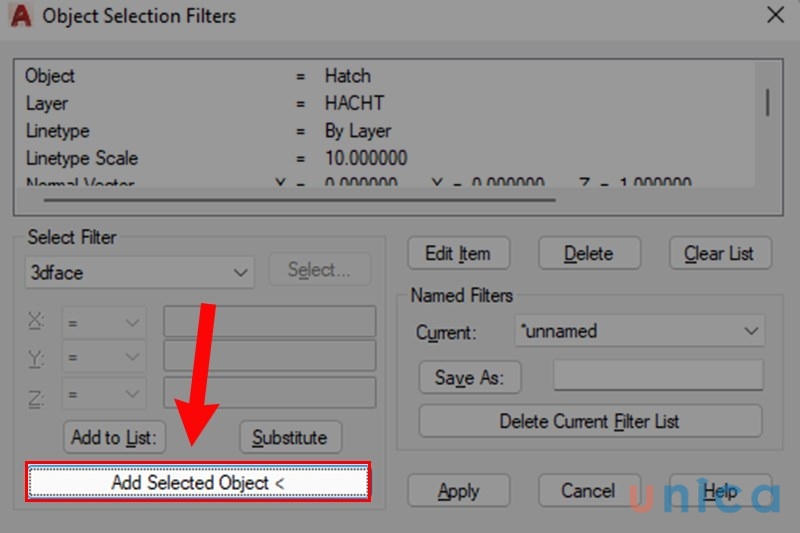Select the Layer = HACHT row in list
Viewport: 800px width, 533px height.
200,103
